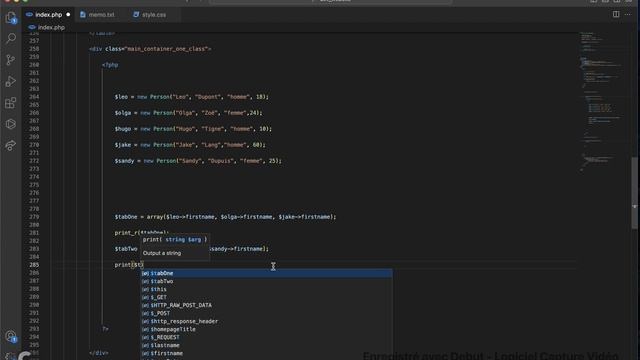The image size is (640, 360).
Task: Click line number 285 in the gutter
Action: click(x=34, y=265)
